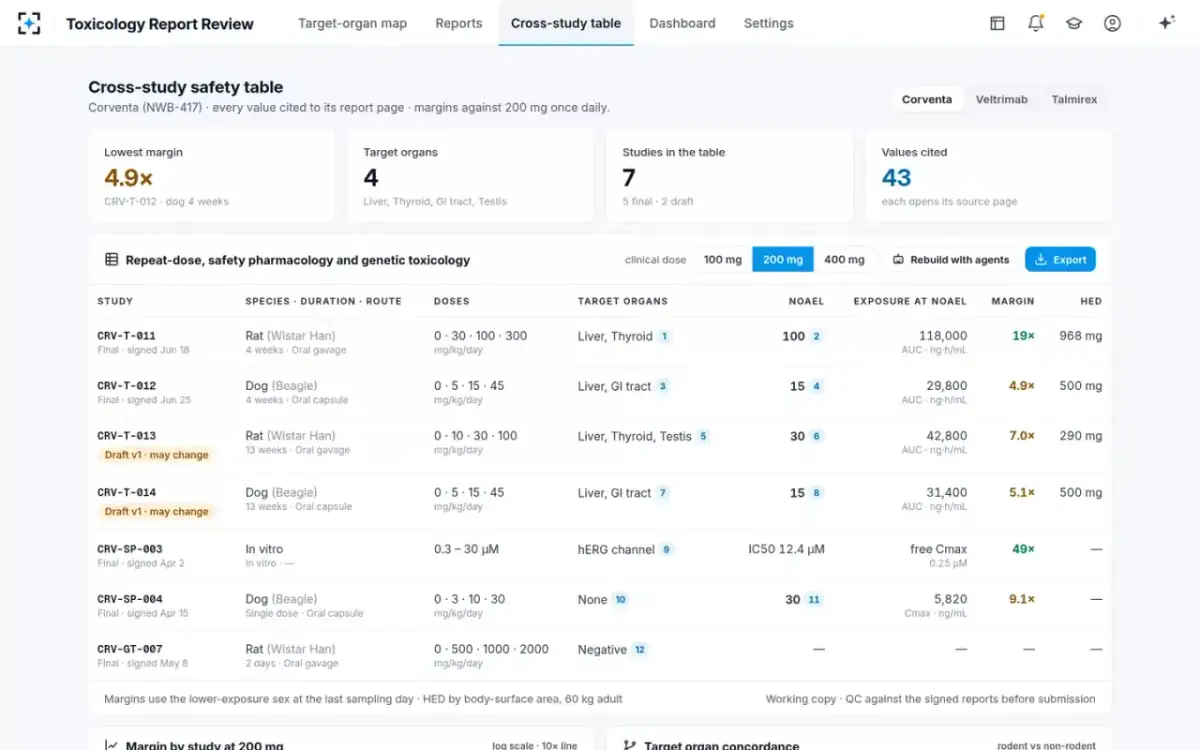Open citation 8 for CRV-T-014 NOAEL
The image size is (1200, 750).
[816, 493]
